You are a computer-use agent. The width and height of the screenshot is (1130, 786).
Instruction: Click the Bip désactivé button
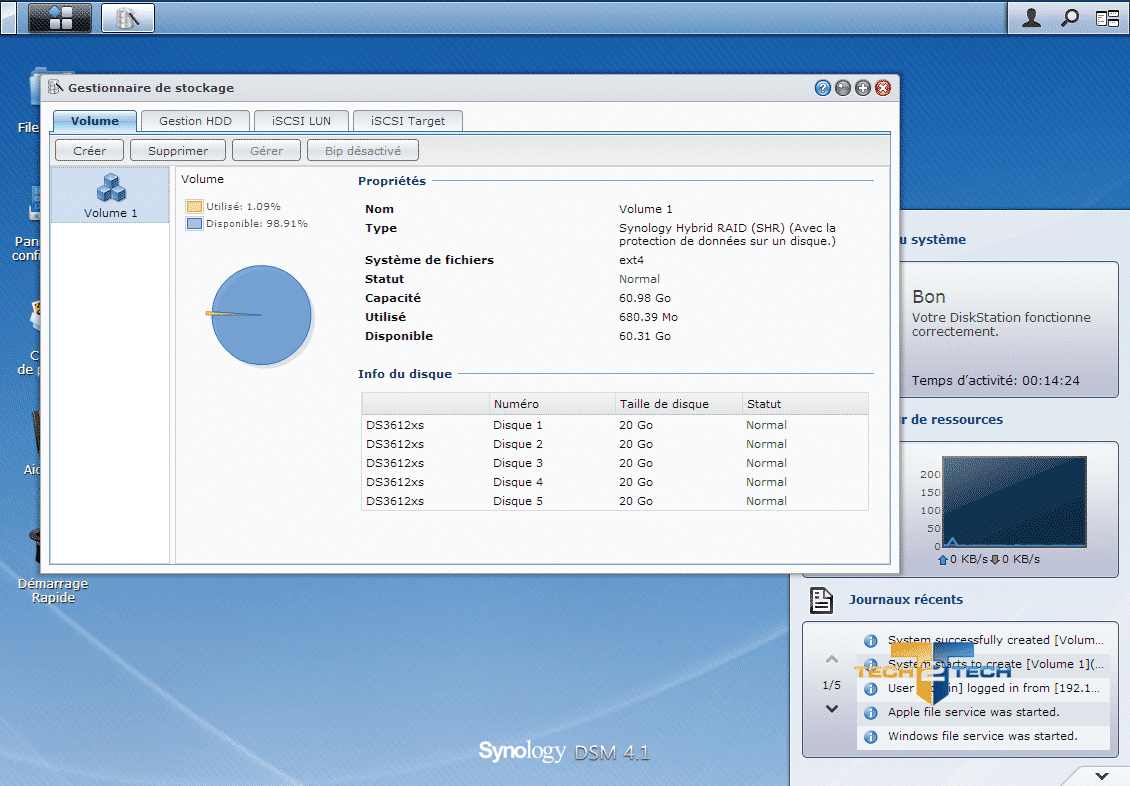(x=362, y=151)
